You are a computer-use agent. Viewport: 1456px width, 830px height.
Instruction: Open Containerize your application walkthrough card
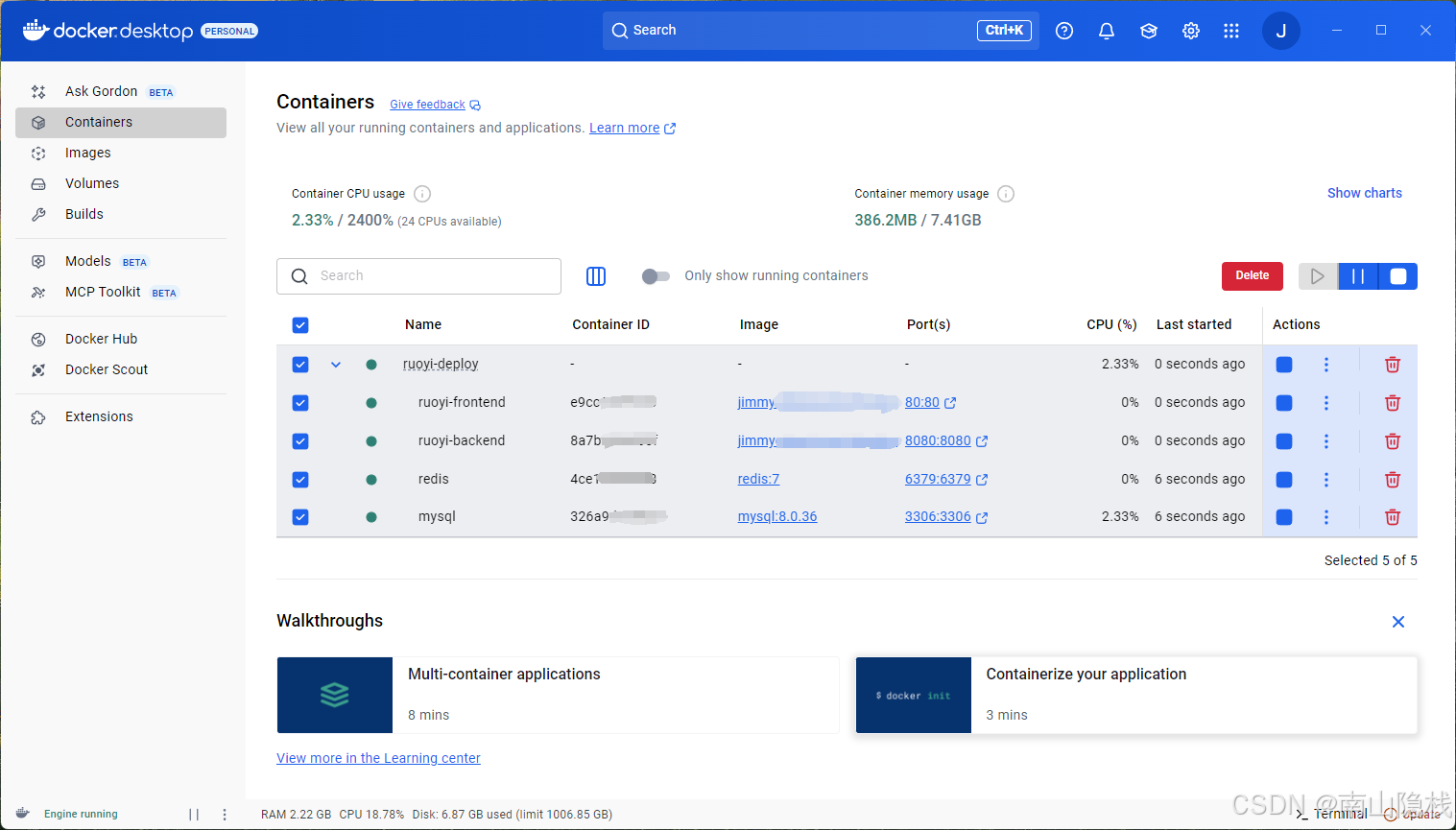[x=1136, y=696]
